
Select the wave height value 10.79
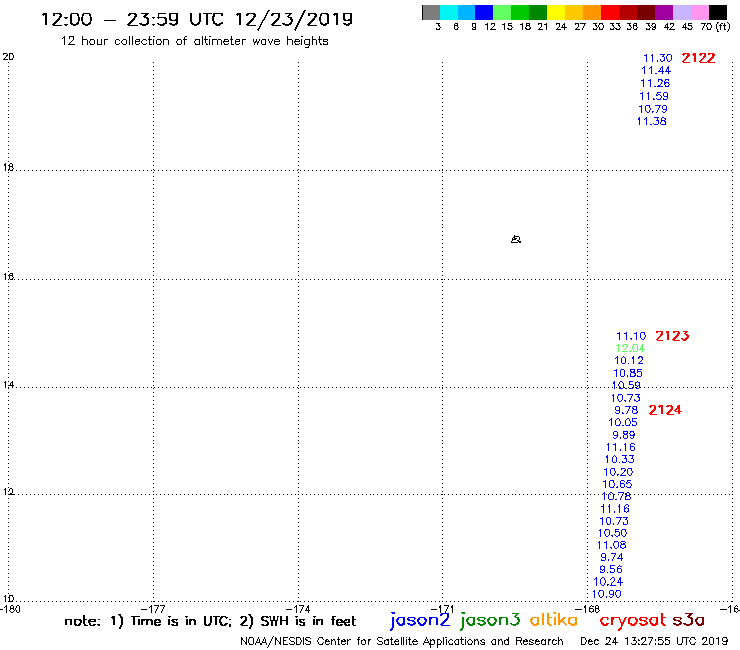click(x=653, y=109)
